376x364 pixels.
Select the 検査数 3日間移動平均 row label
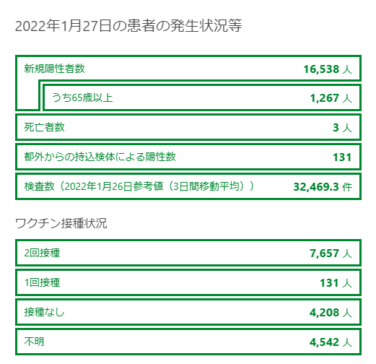pyautogui.click(x=139, y=186)
